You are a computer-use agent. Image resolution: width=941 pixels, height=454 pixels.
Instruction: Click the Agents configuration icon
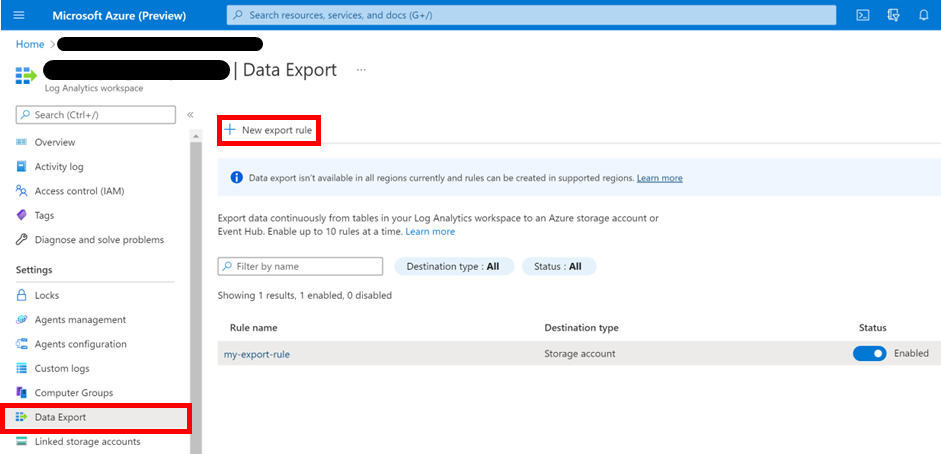22,344
